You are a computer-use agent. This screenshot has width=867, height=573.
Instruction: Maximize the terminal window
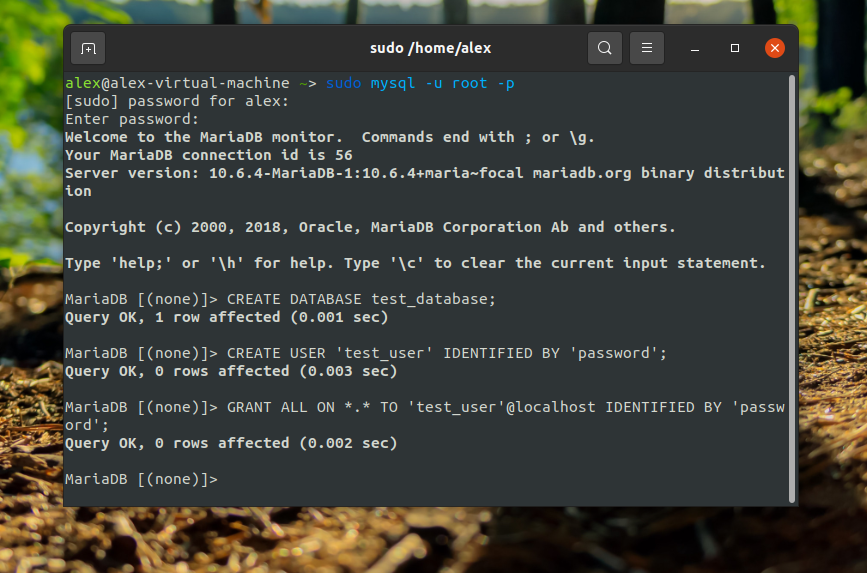click(x=735, y=48)
